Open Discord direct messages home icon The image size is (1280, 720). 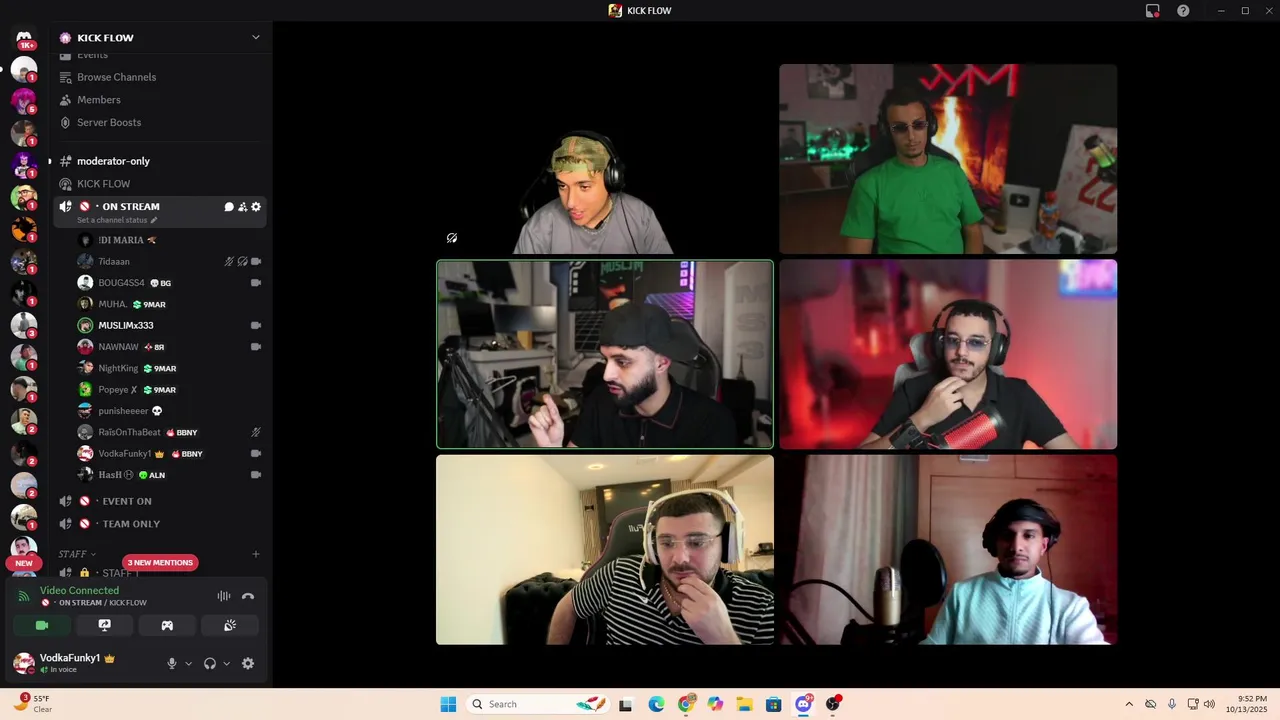coord(24,38)
